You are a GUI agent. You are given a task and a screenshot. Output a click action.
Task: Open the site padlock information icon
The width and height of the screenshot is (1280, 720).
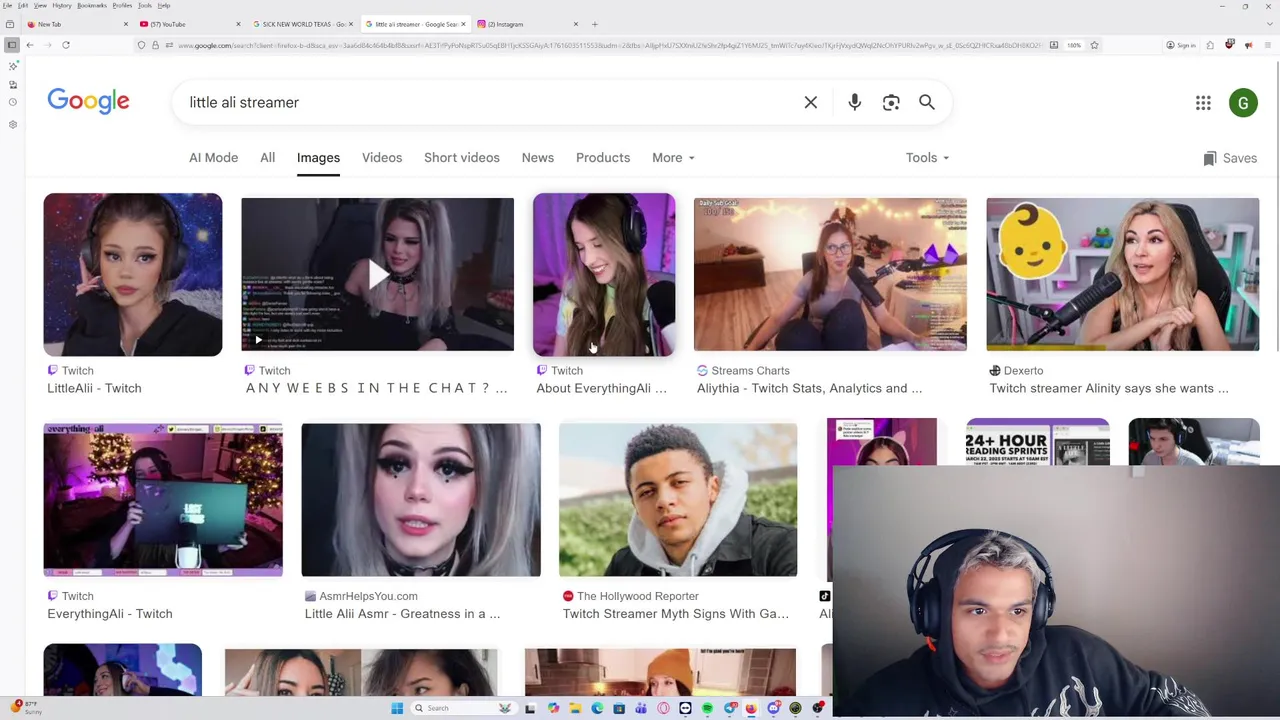(x=155, y=45)
